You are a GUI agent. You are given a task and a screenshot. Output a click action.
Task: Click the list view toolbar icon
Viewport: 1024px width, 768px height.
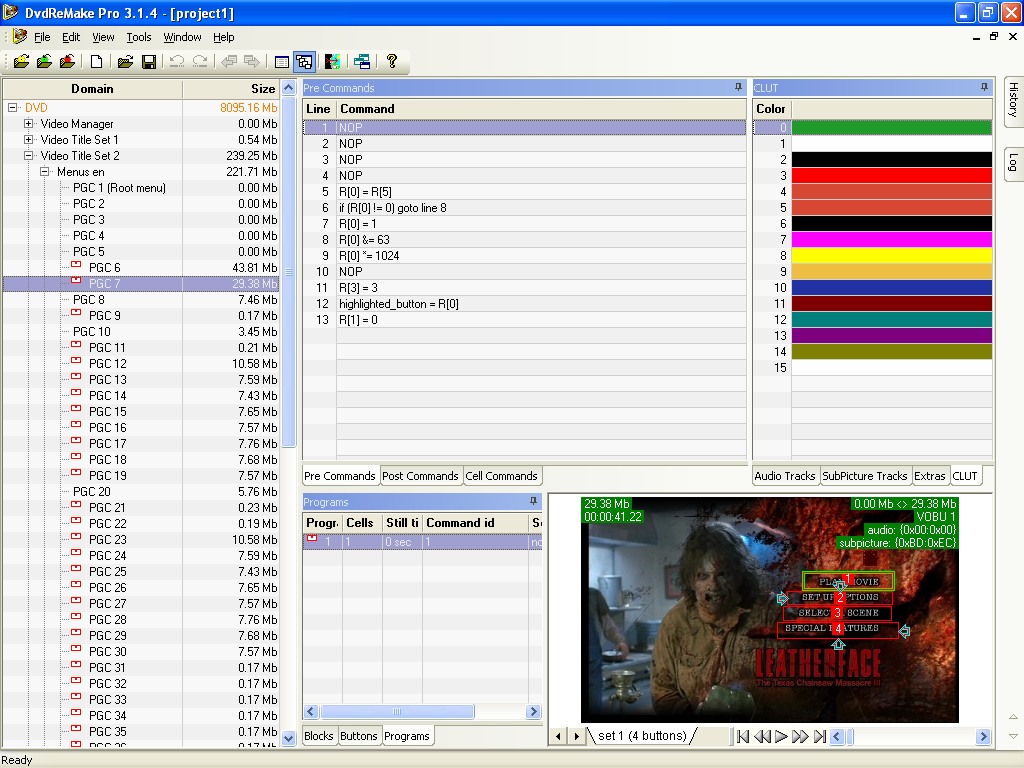[x=281, y=61]
